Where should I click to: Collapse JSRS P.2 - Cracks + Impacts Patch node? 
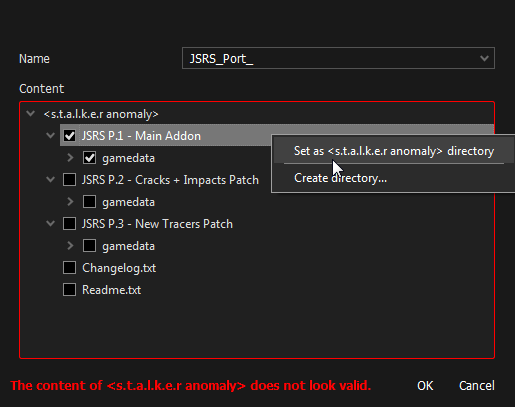tap(50, 180)
